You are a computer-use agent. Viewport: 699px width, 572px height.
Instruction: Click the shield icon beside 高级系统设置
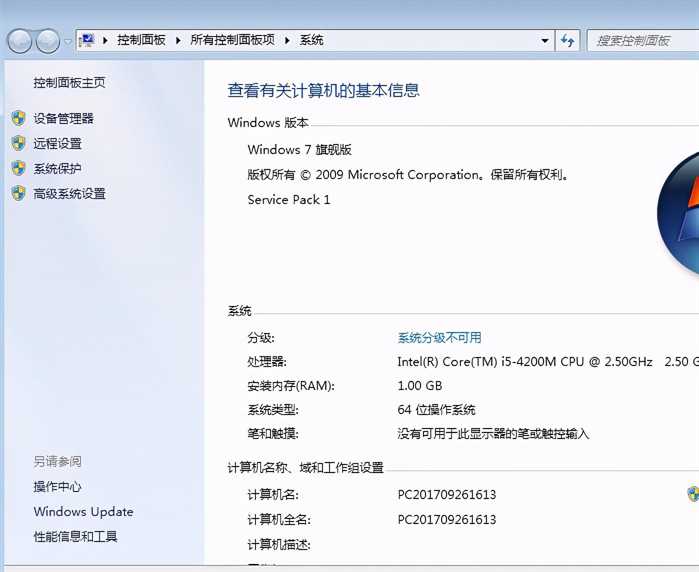click(18, 193)
